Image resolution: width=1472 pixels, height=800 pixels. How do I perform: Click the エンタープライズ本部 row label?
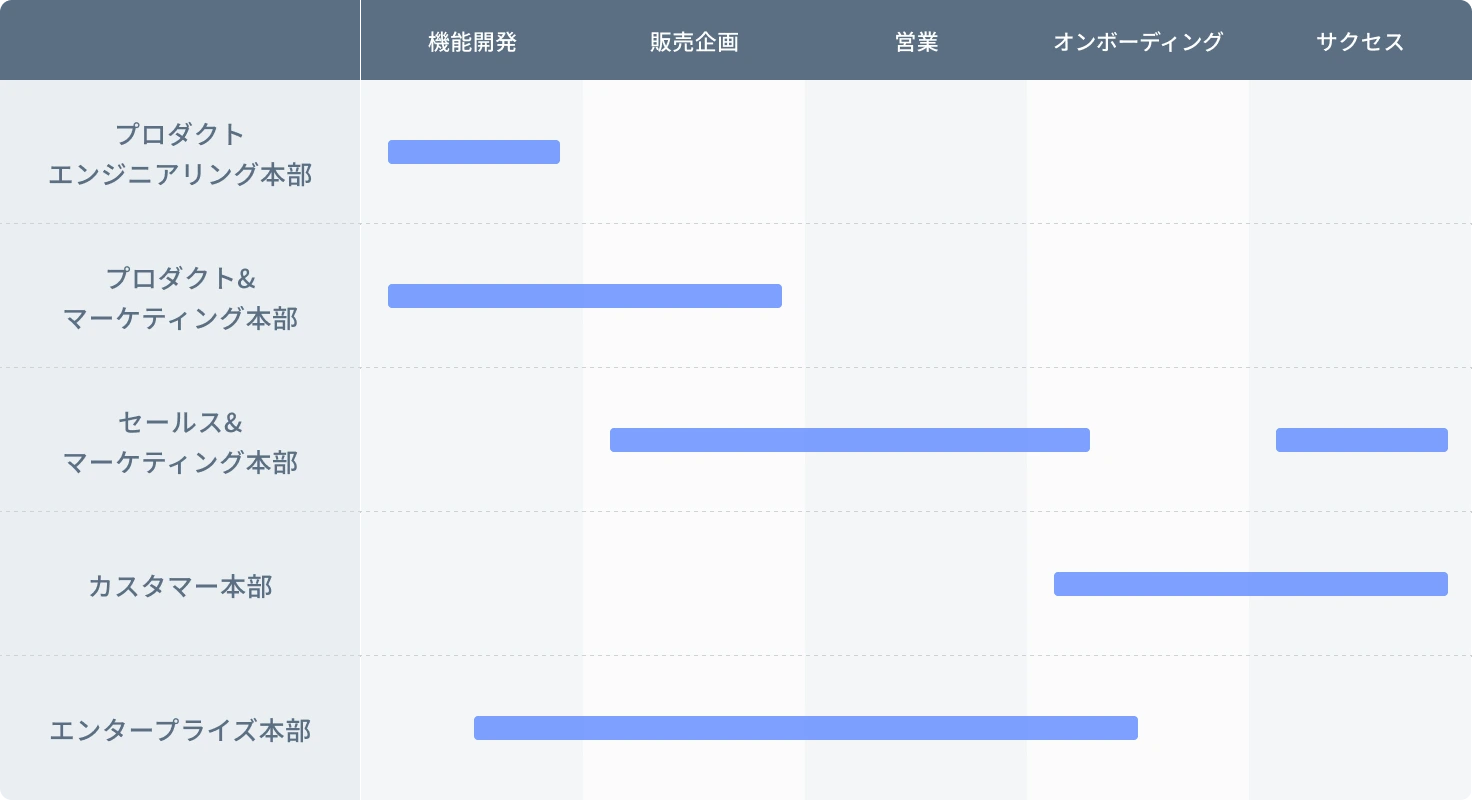tap(180, 730)
